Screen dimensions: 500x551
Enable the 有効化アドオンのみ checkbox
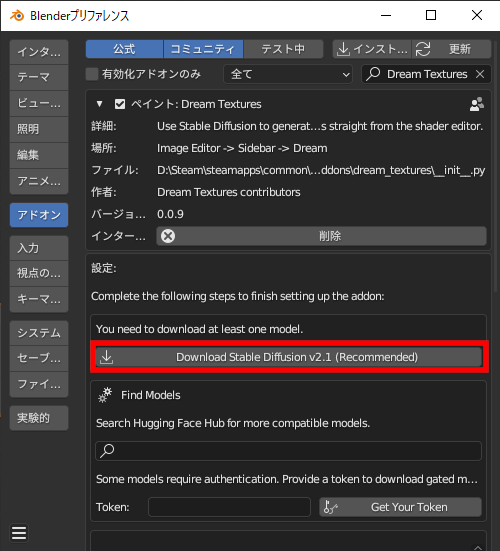(92, 74)
